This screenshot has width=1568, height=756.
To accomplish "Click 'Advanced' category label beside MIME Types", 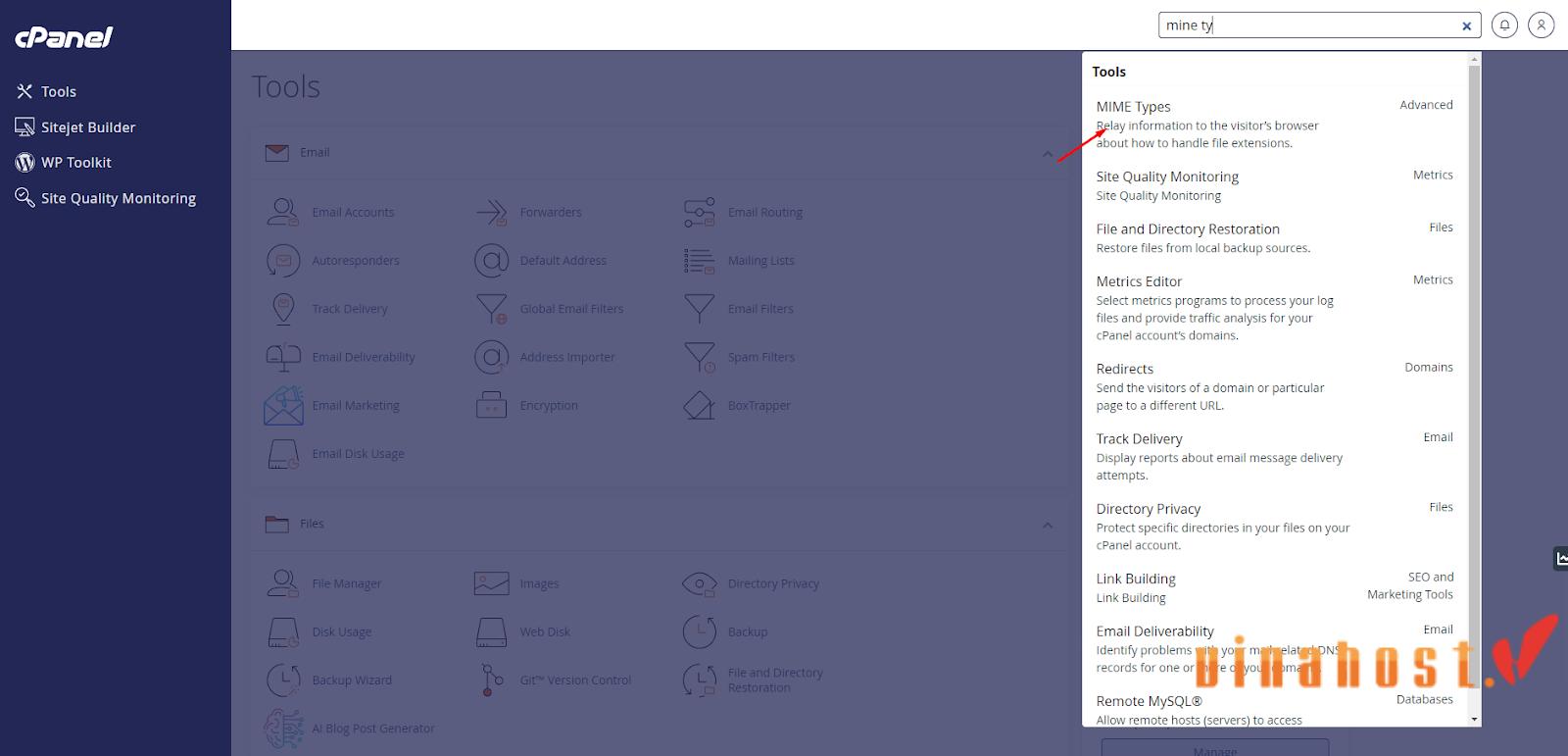I will pos(1426,105).
